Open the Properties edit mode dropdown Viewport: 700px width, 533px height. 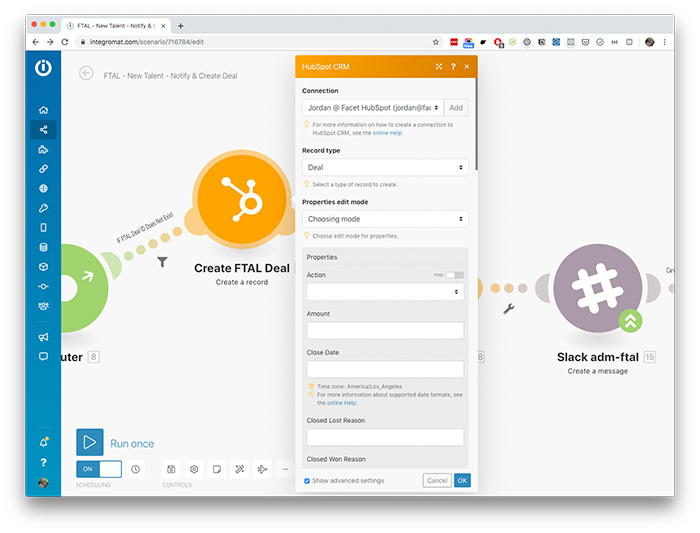385,219
